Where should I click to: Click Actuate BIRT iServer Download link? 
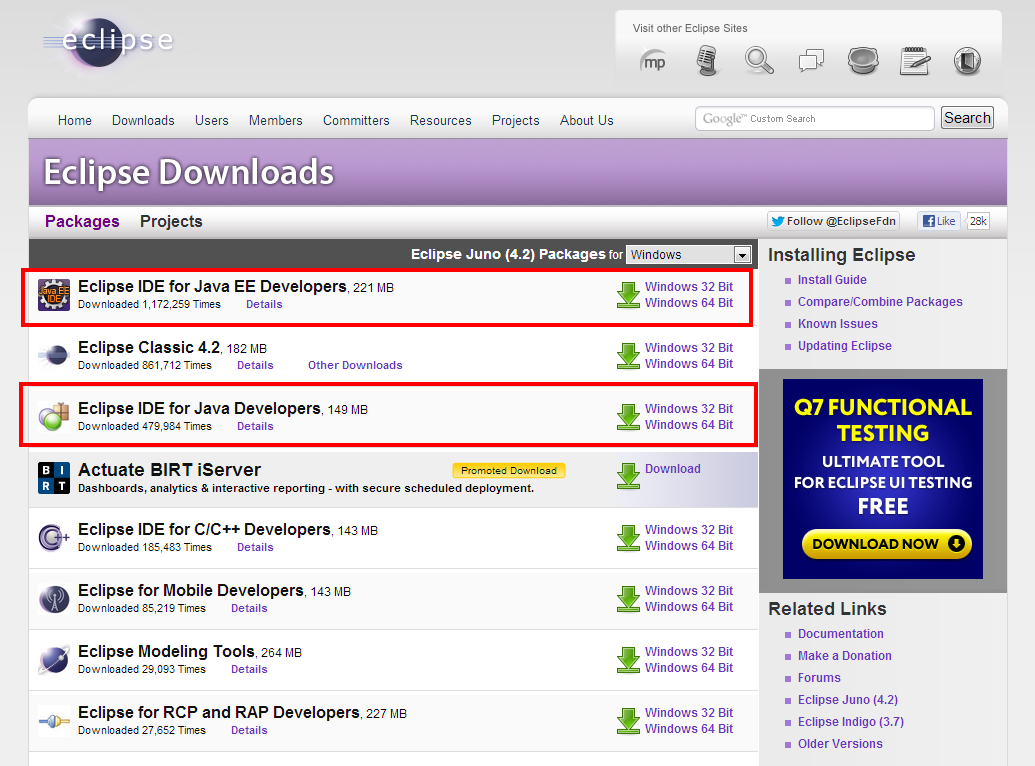pos(673,469)
